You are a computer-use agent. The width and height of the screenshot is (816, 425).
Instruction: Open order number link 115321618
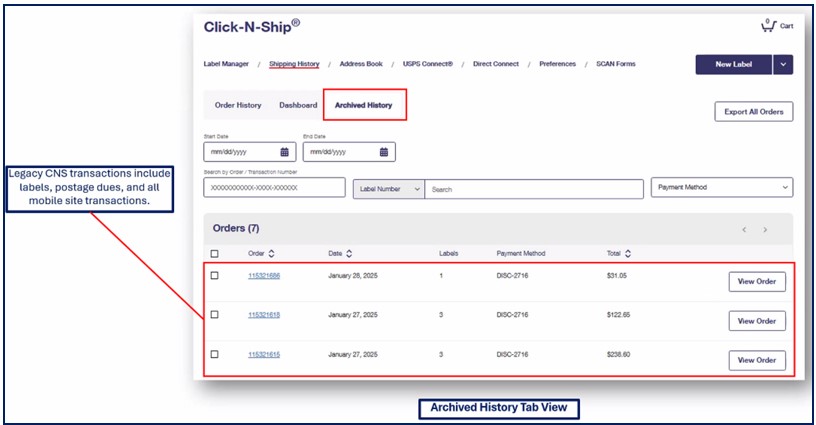click(264, 315)
